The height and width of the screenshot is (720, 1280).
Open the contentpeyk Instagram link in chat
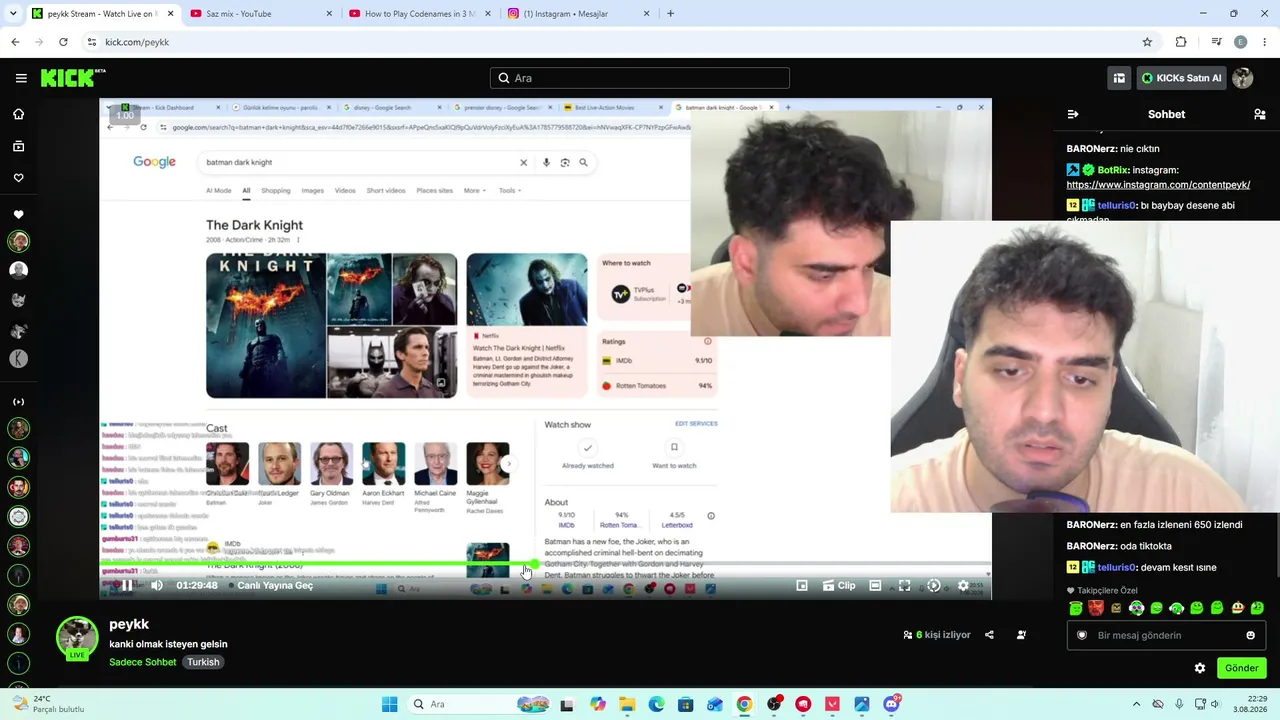coord(1158,184)
